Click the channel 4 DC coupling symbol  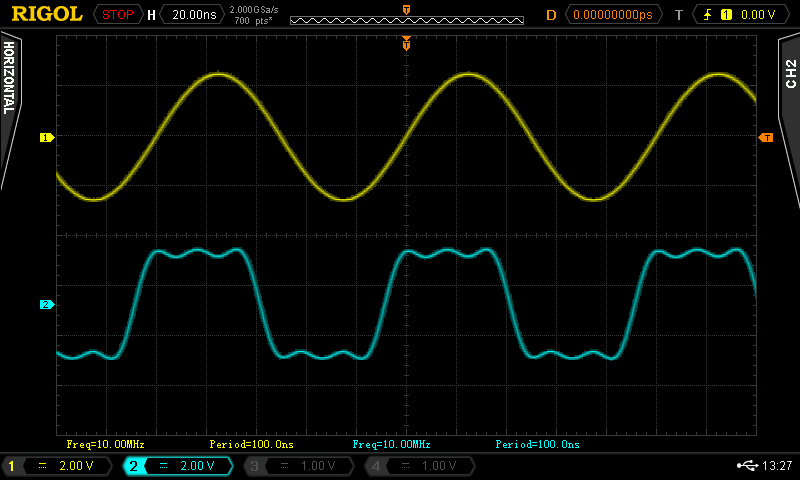pos(405,466)
